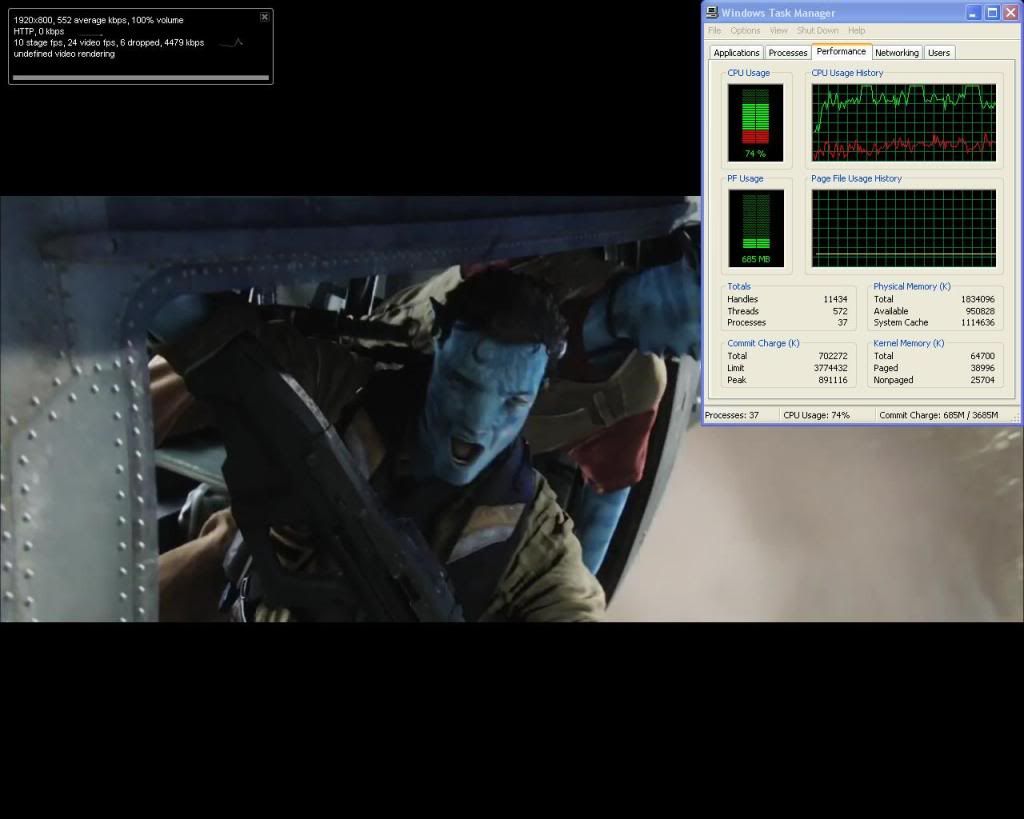Click the 'HTTP, 0 kbps' stats line
The image size is (1024, 819).
tap(39, 31)
